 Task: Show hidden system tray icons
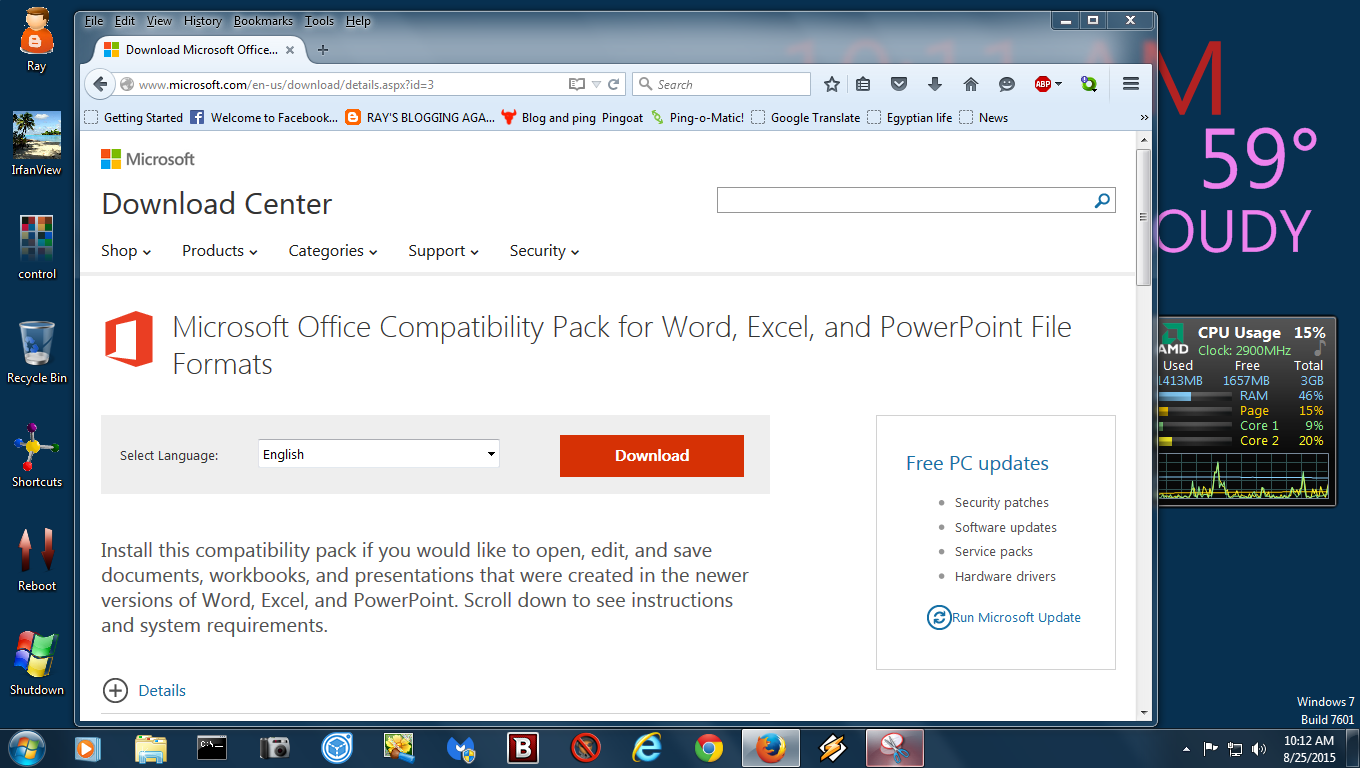(1186, 748)
